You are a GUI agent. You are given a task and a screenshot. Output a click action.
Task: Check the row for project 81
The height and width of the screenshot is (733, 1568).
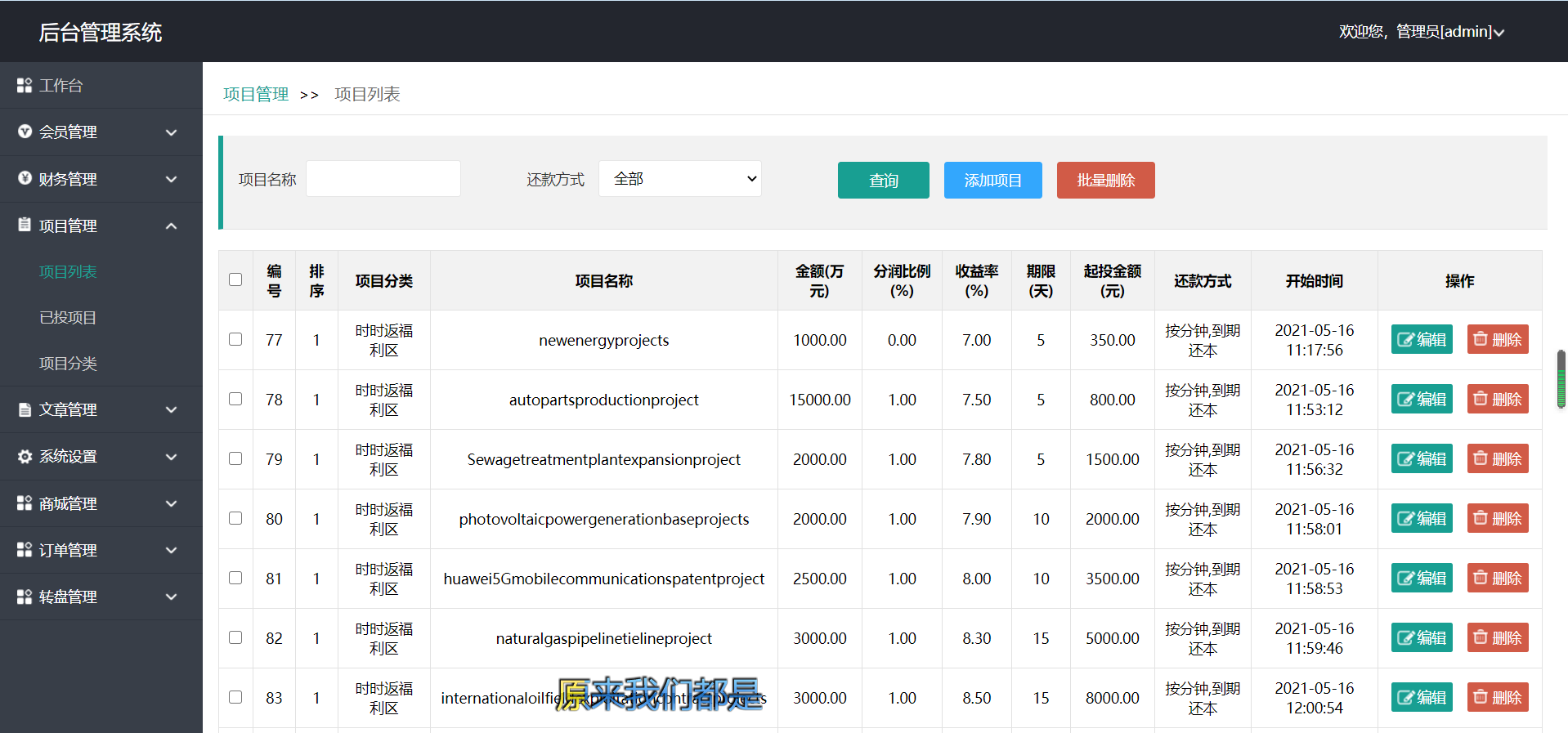[235, 578]
